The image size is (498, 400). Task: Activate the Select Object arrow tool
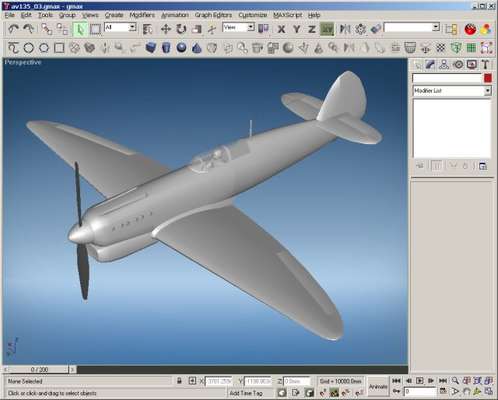(x=80, y=29)
